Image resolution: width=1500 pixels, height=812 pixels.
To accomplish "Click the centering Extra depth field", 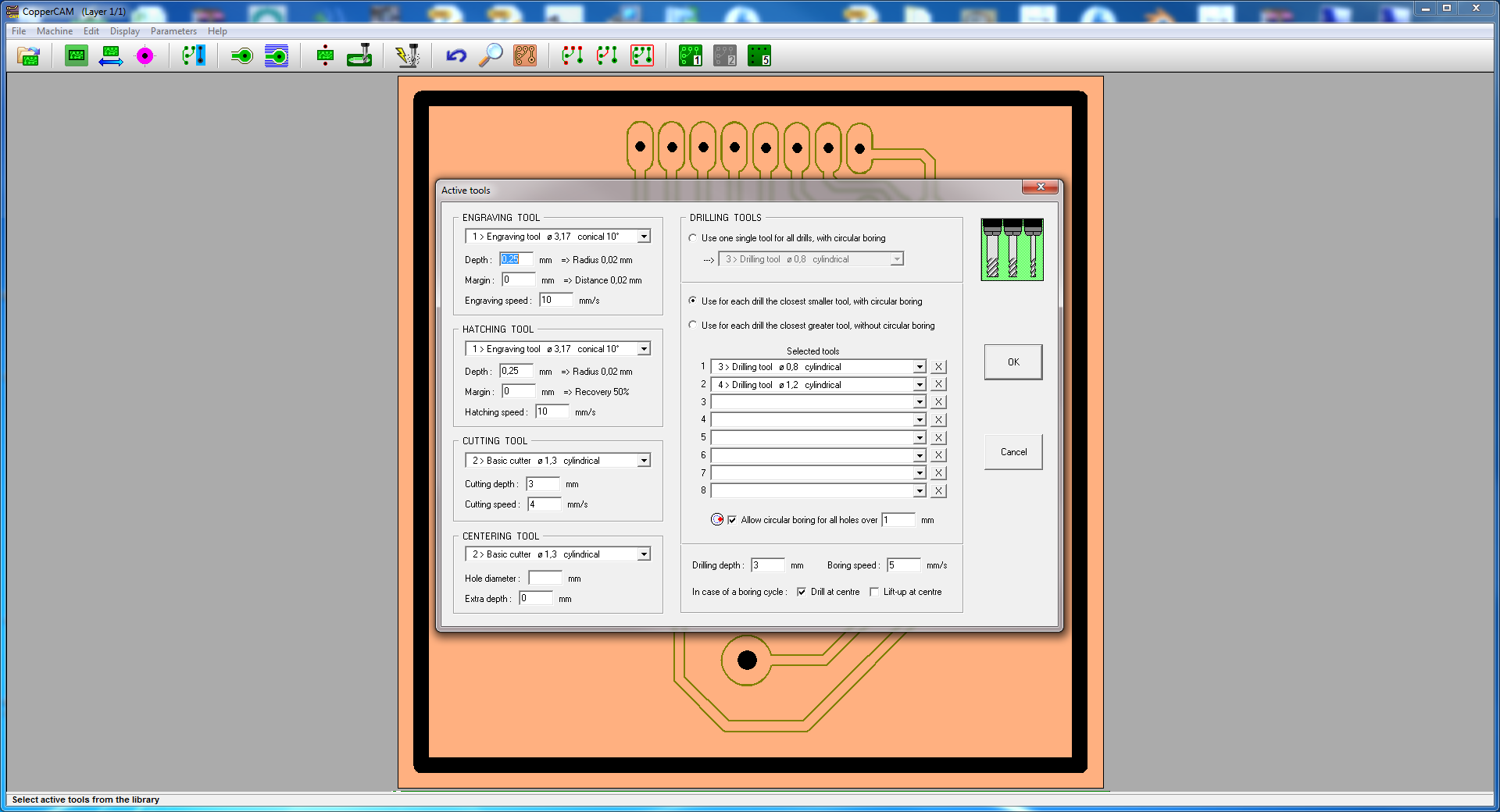I will (x=537, y=598).
